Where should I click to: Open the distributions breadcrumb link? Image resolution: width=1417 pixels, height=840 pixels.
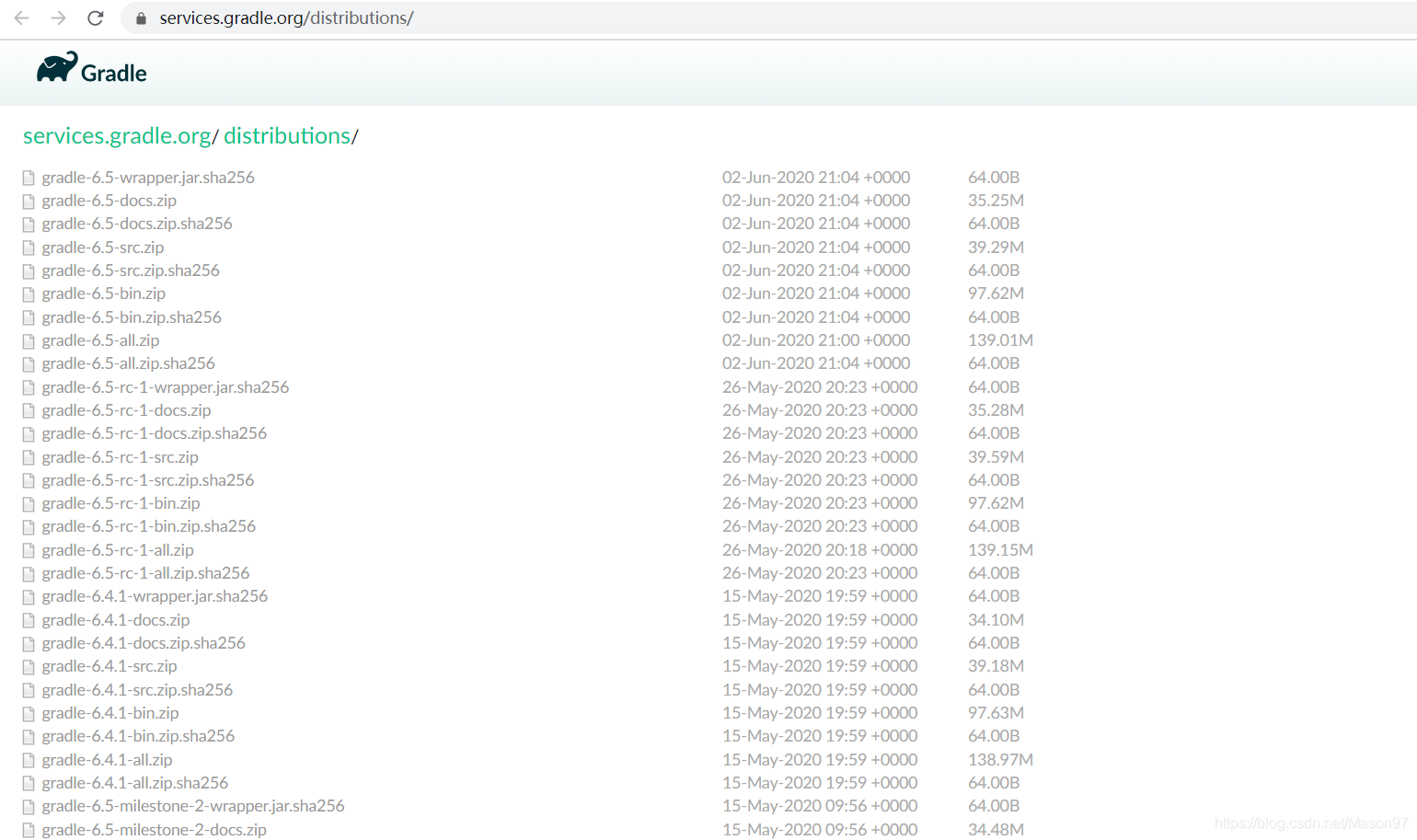click(x=286, y=135)
